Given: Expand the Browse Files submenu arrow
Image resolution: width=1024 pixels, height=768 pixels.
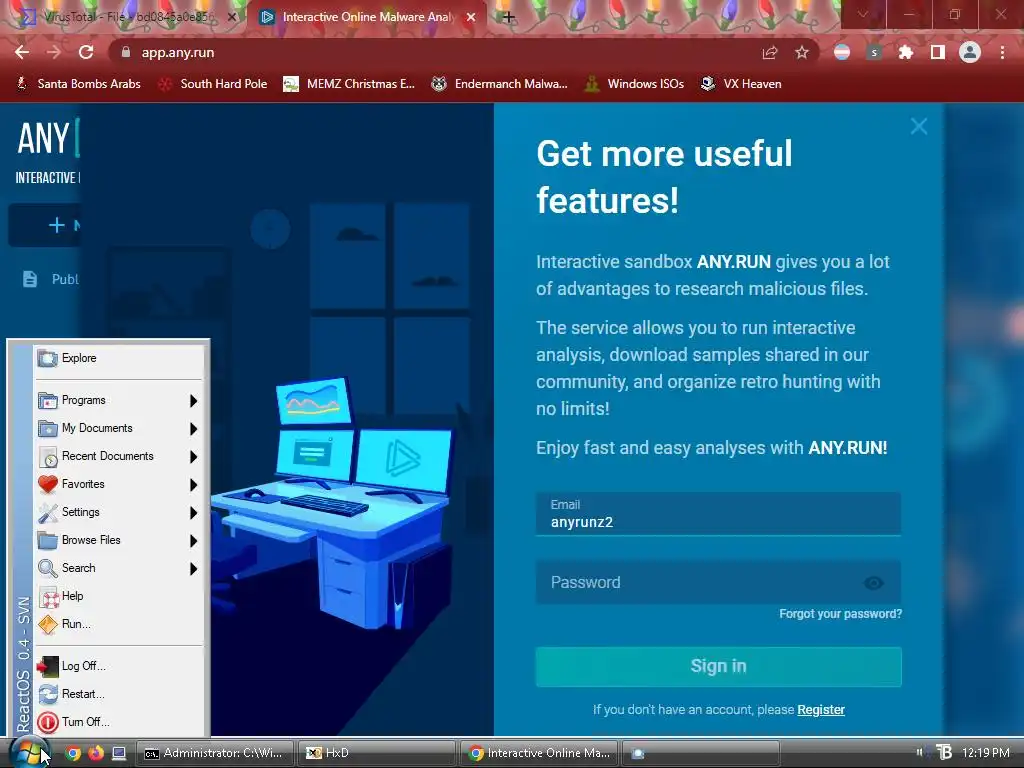Looking at the screenshot, I should 193,541.
